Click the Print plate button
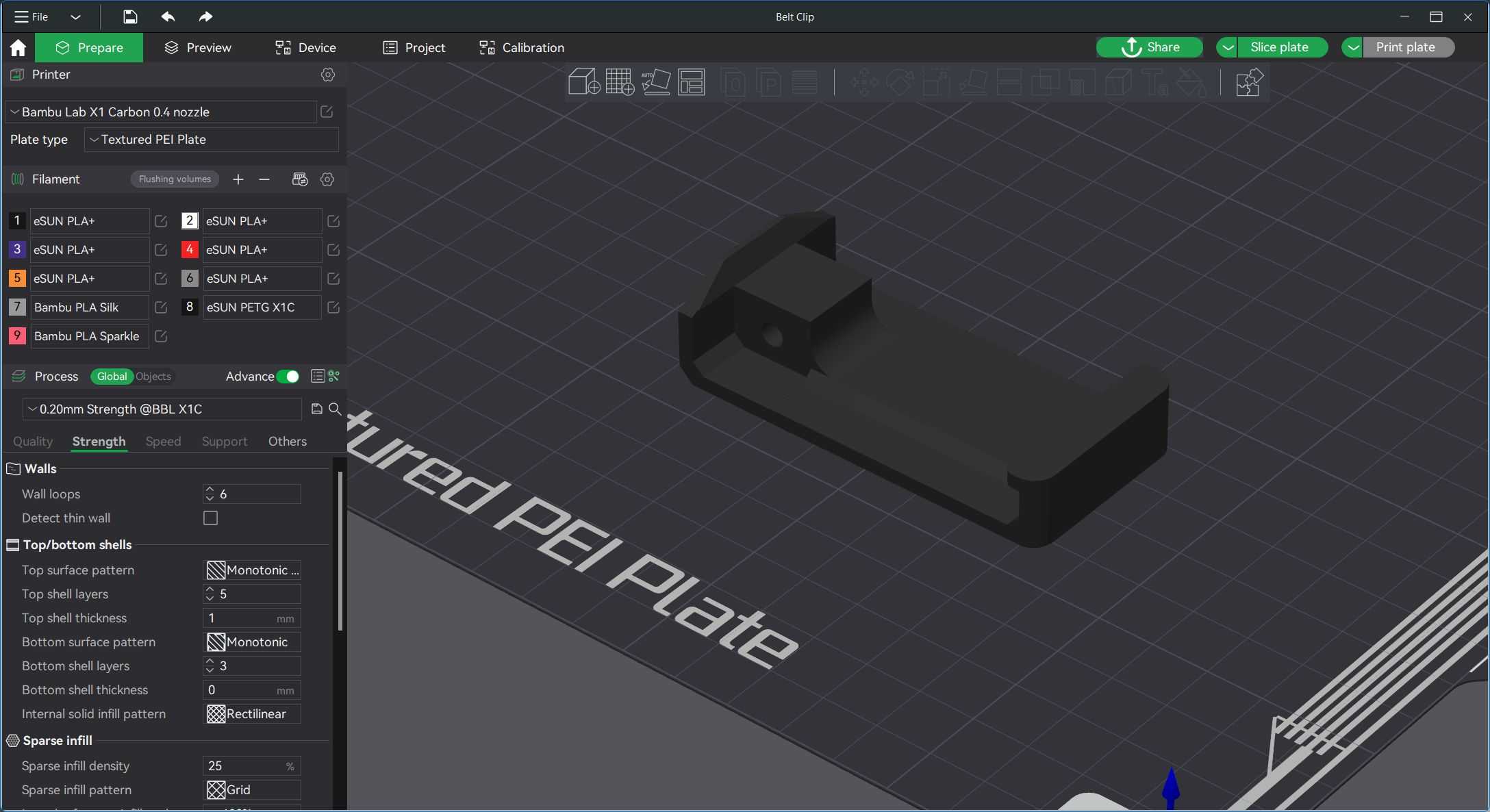 pyautogui.click(x=1408, y=47)
